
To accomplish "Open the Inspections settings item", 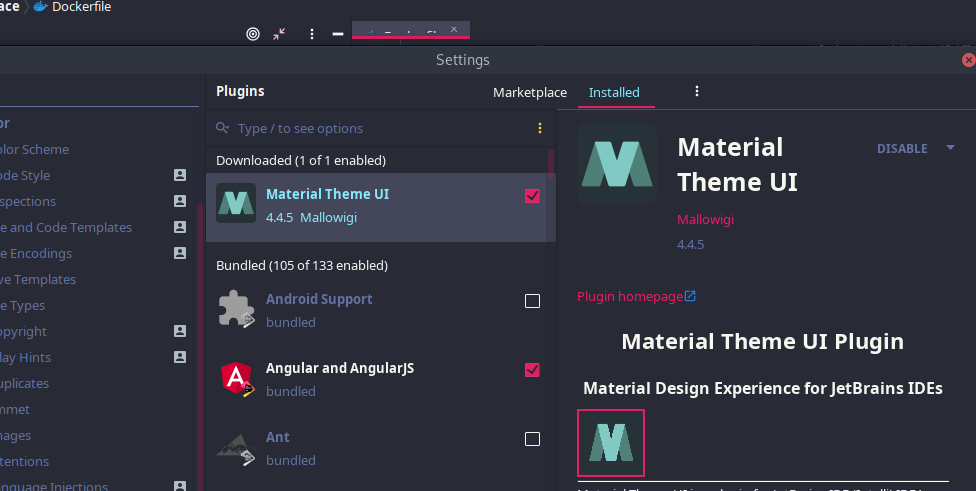I will click(28, 202).
